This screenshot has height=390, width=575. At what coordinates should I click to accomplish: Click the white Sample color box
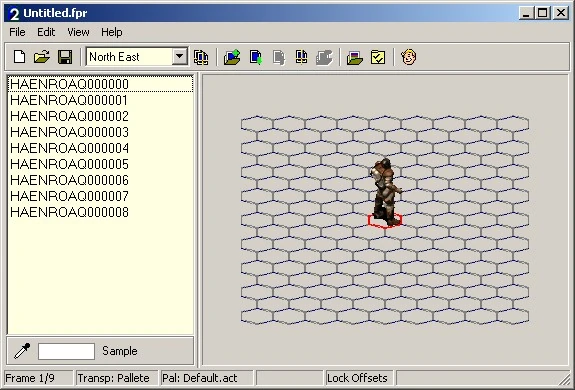[66, 351]
